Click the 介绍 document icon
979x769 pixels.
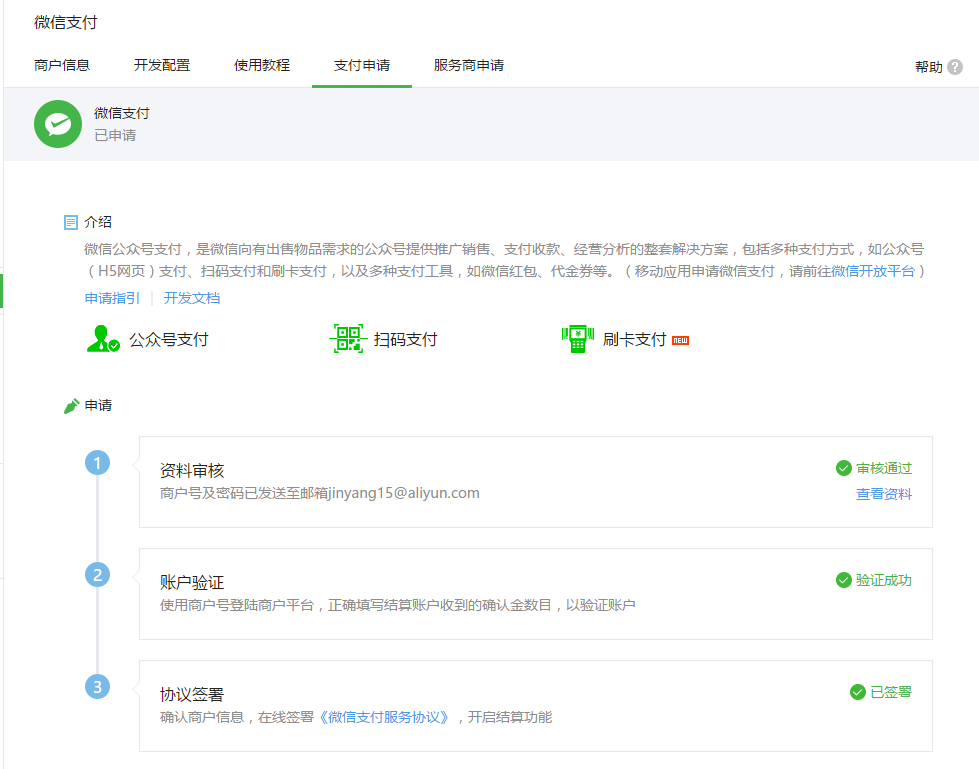point(70,222)
